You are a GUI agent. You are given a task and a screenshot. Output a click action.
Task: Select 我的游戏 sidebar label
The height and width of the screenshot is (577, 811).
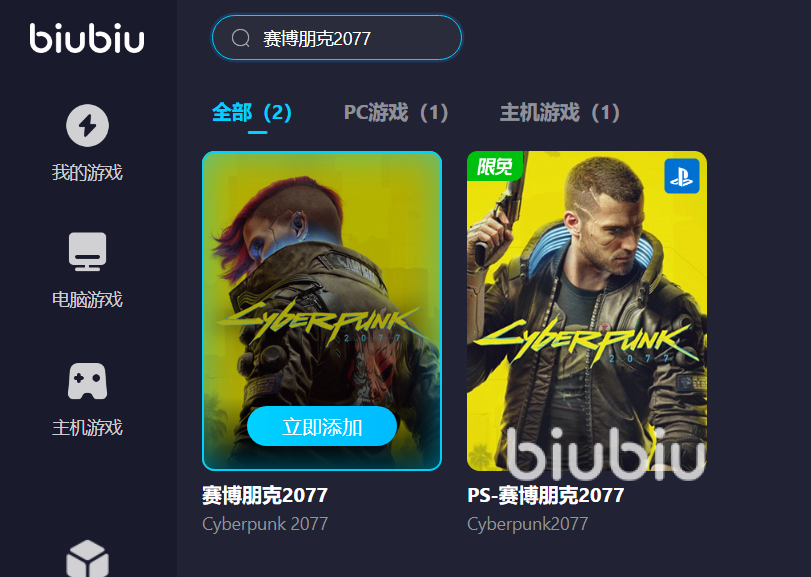pos(87,173)
